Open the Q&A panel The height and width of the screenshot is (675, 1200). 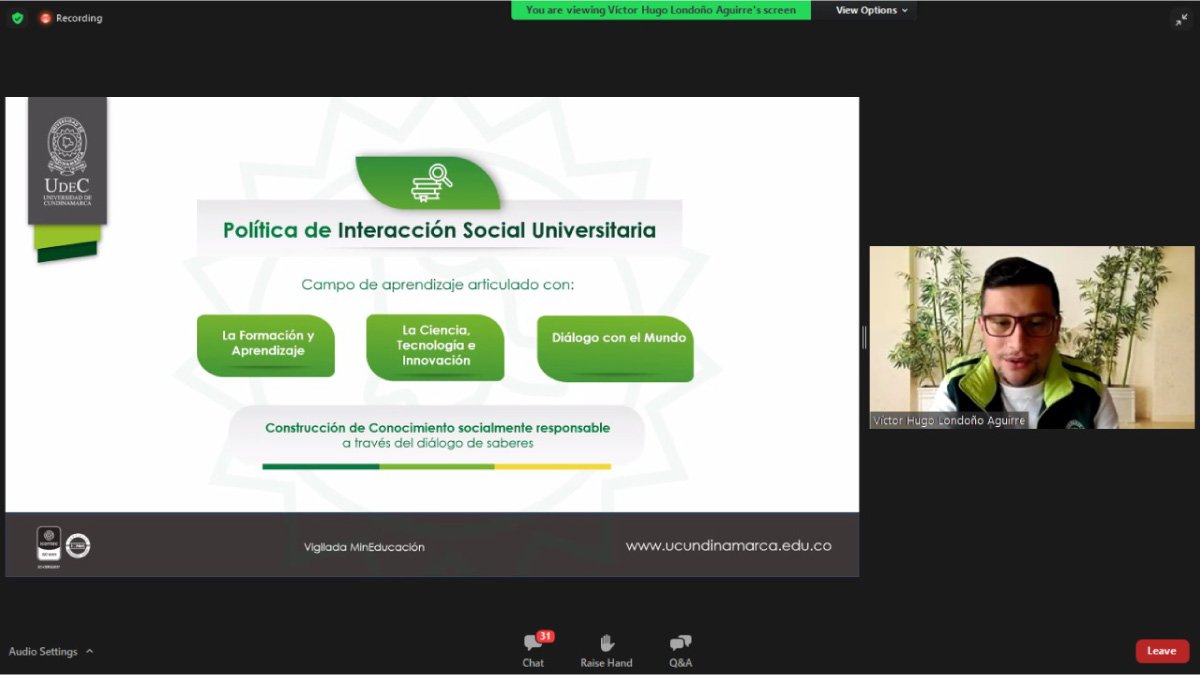click(x=680, y=651)
